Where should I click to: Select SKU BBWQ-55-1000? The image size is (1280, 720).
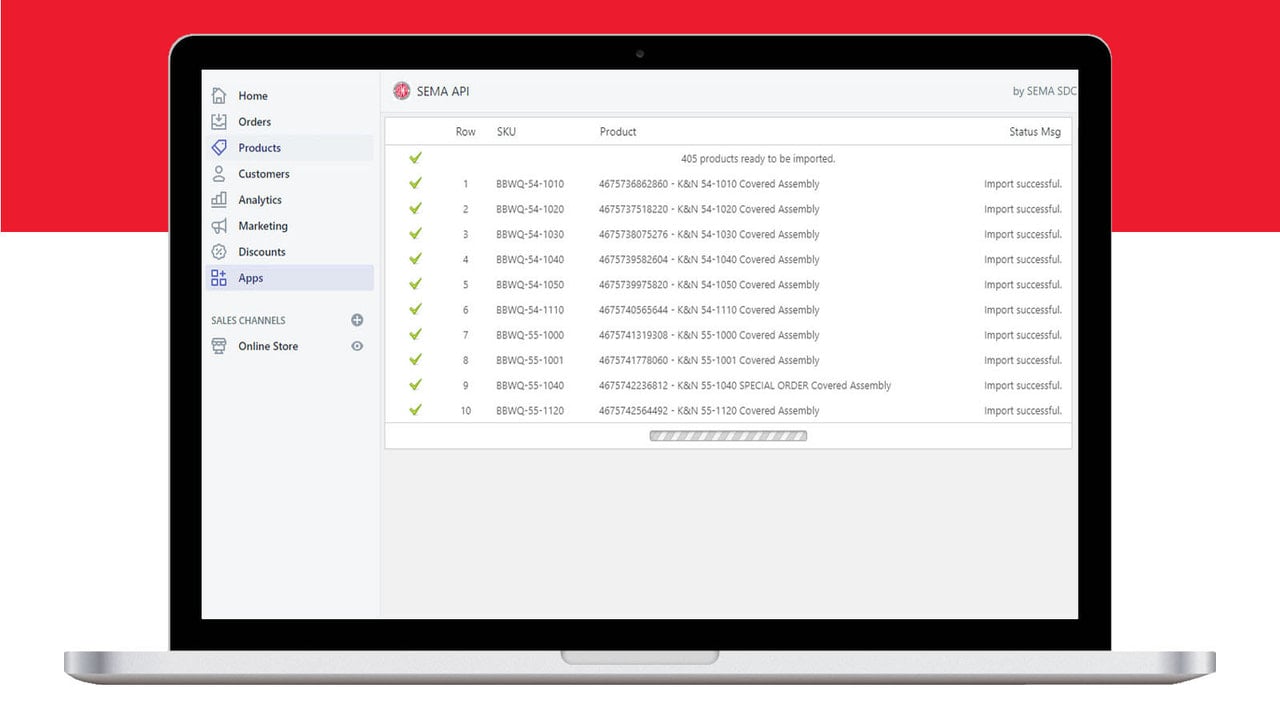click(530, 335)
